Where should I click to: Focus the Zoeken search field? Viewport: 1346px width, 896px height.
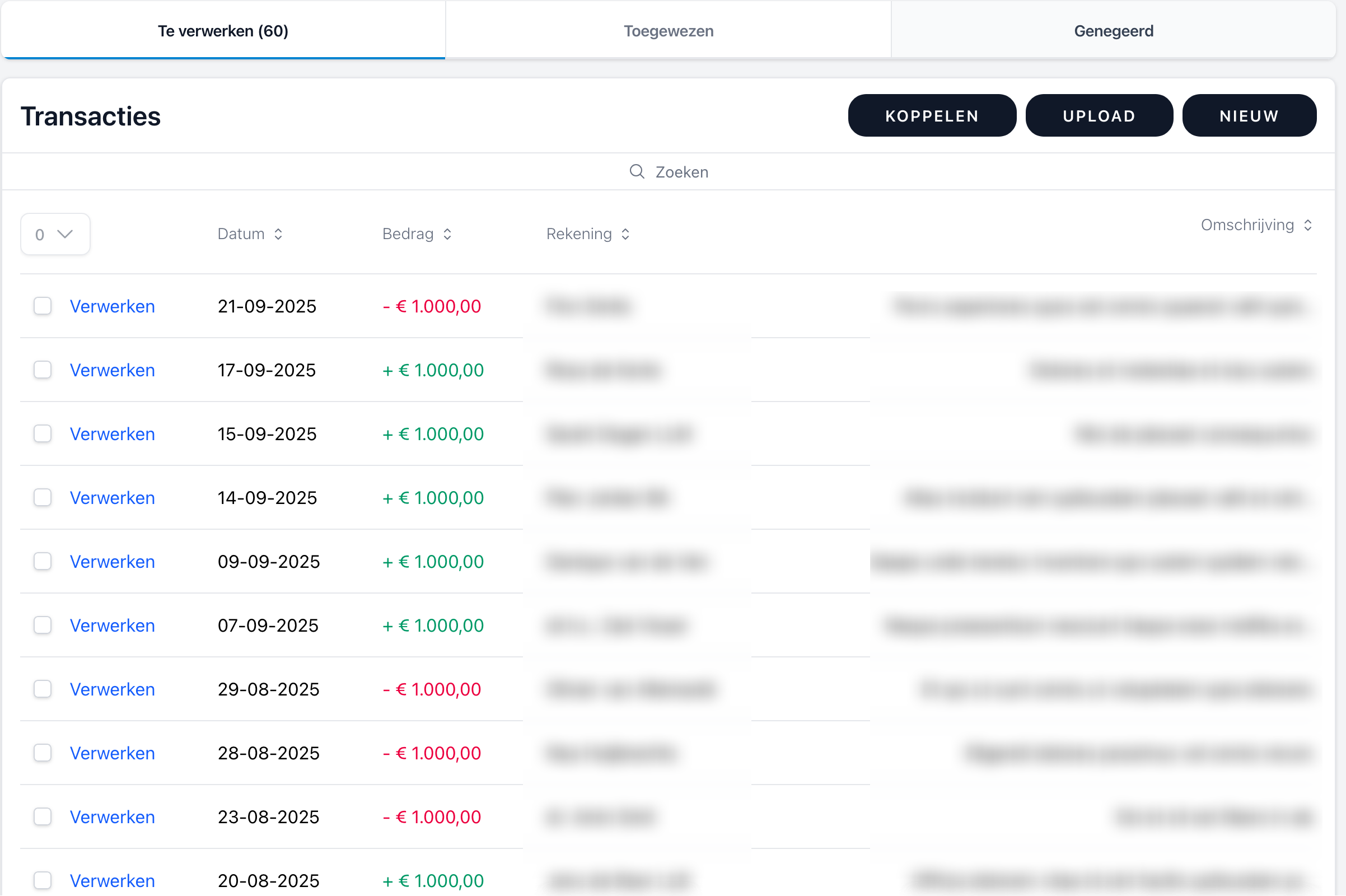(681, 172)
